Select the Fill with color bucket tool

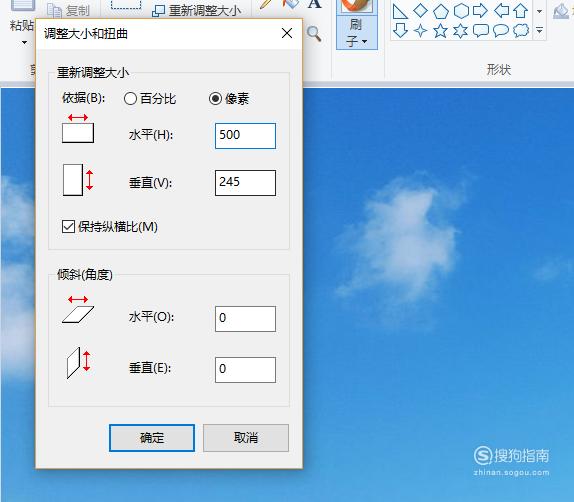click(x=290, y=4)
